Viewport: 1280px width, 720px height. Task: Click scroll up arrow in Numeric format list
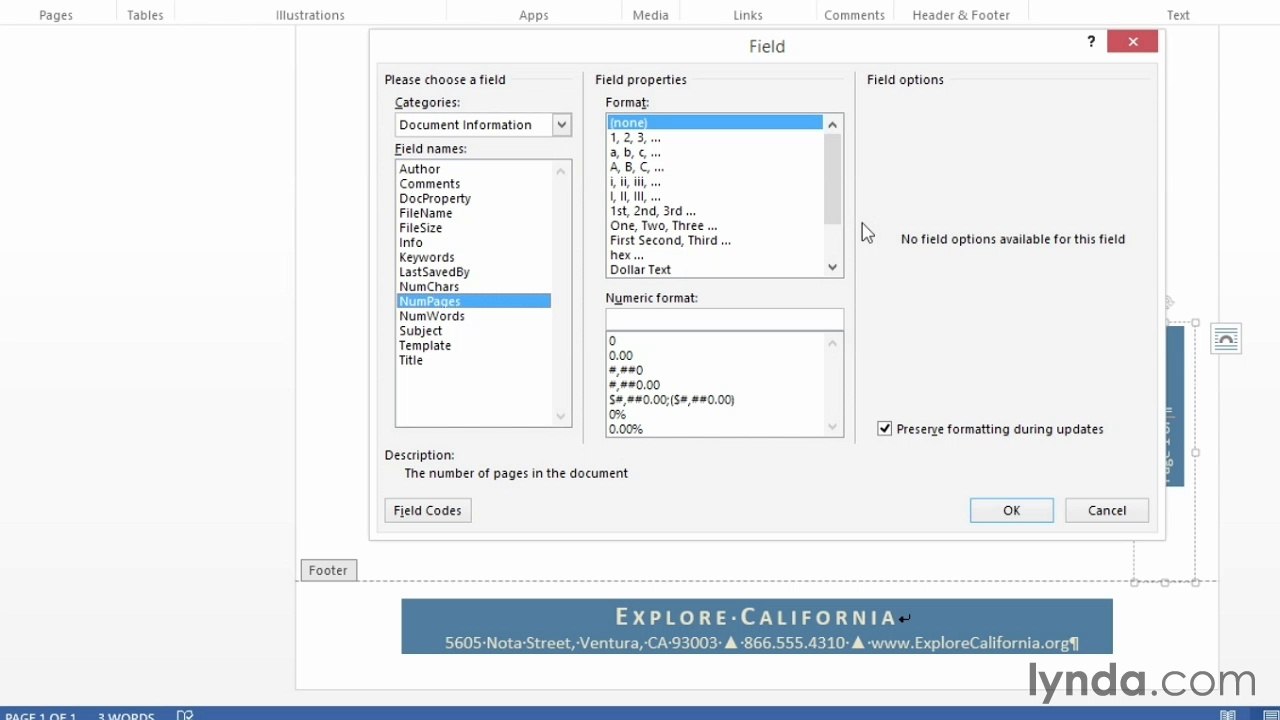(832, 344)
